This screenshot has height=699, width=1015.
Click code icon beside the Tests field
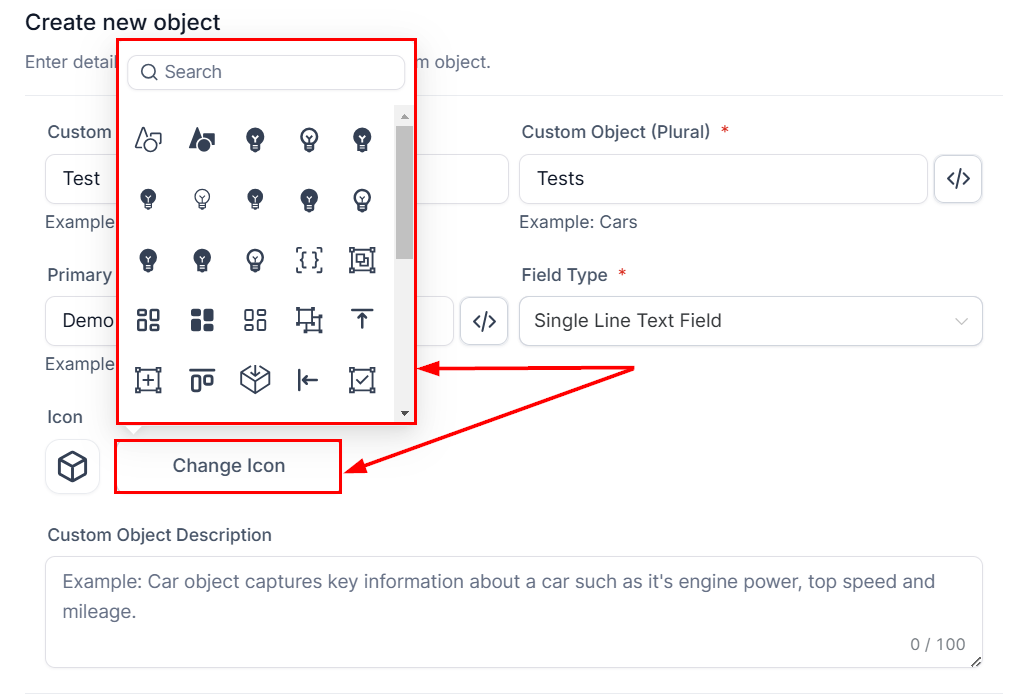point(958,179)
